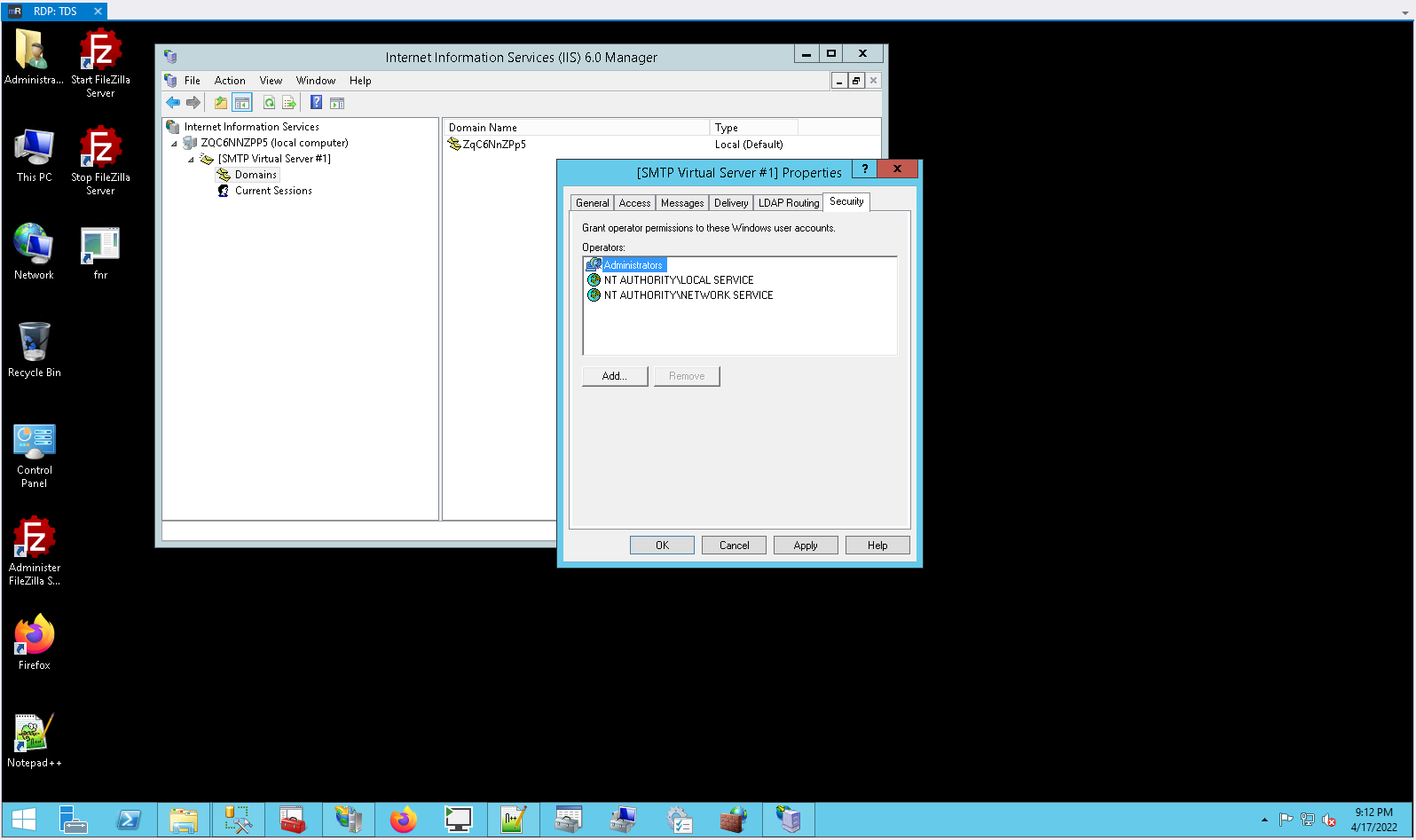
Task: Click the Add... button for operators
Action: pos(615,376)
